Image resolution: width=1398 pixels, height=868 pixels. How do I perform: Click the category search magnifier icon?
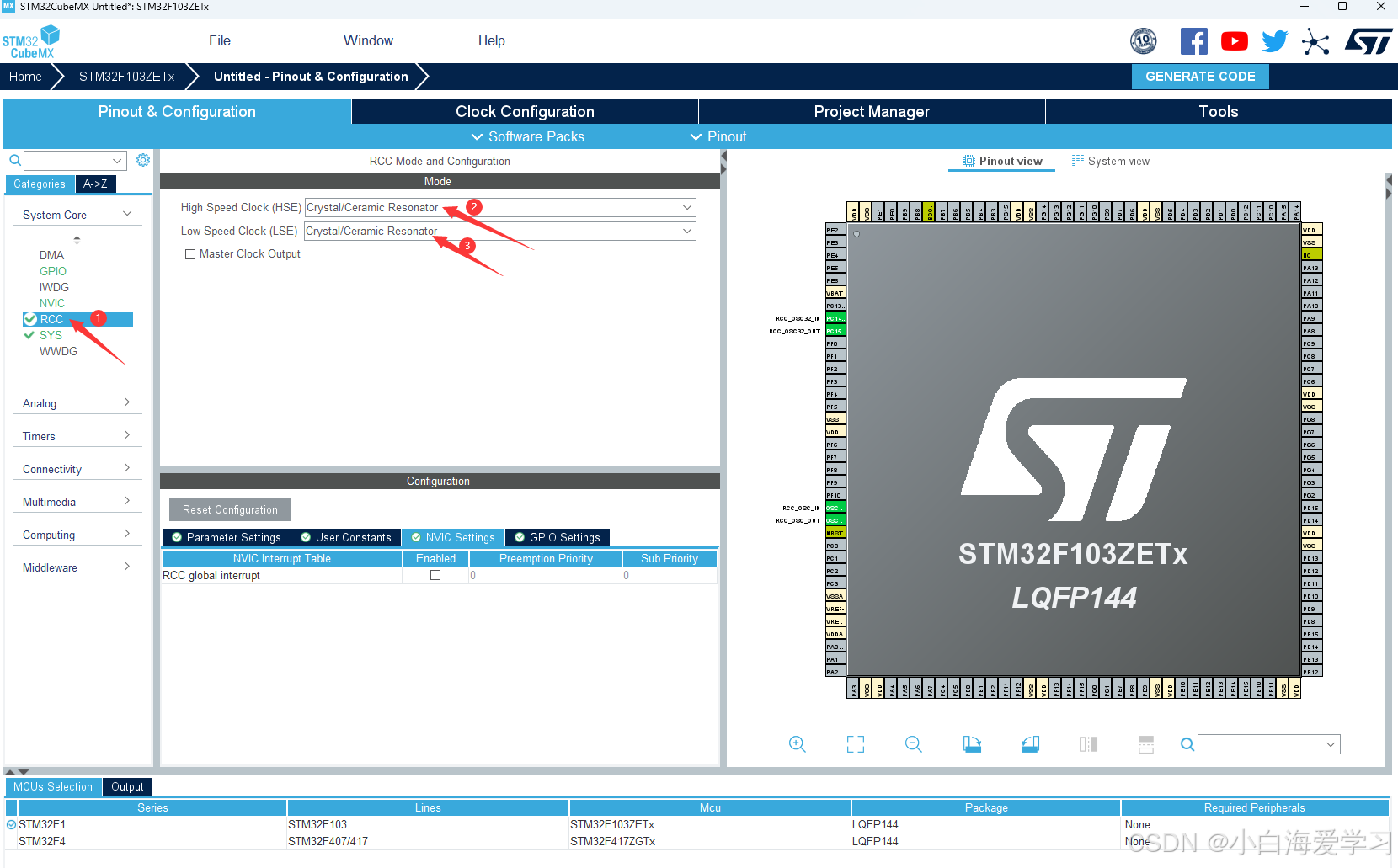[15, 160]
